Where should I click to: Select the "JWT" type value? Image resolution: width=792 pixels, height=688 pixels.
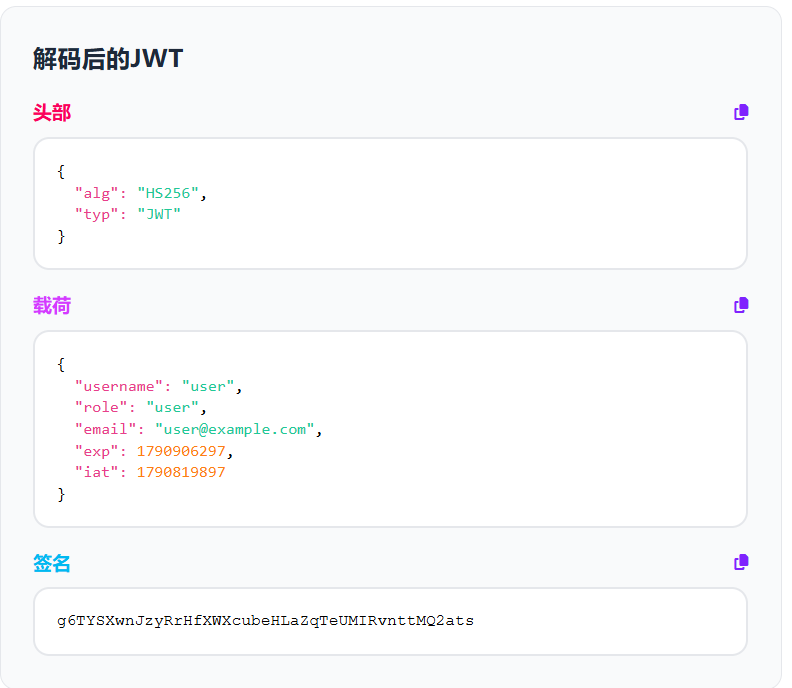[x=159, y=215]
